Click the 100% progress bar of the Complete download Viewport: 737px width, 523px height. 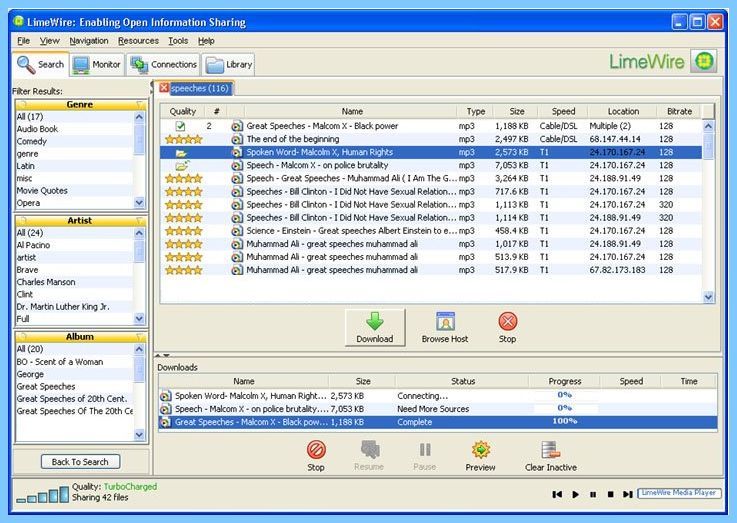coord(565,422)
